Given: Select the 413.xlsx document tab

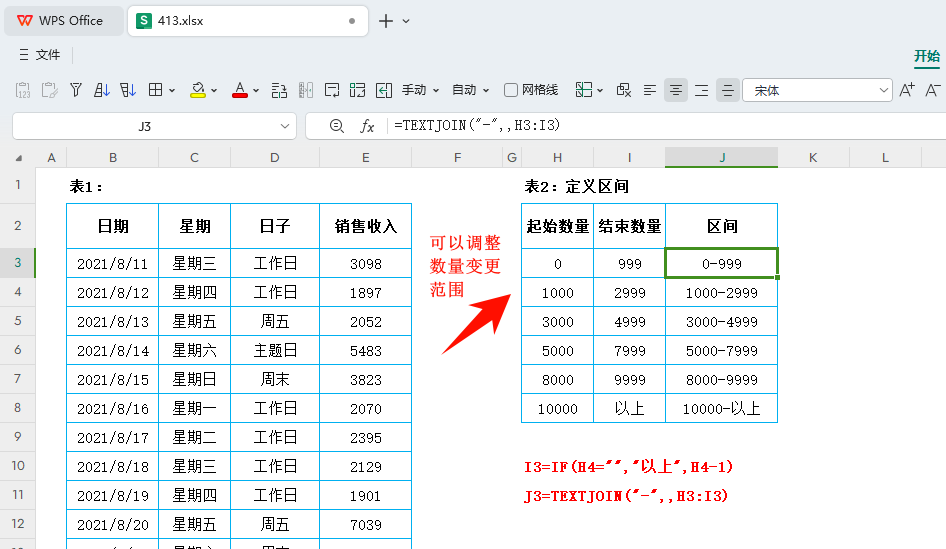Looking at the screenshot, I should (x=247, y=21).
